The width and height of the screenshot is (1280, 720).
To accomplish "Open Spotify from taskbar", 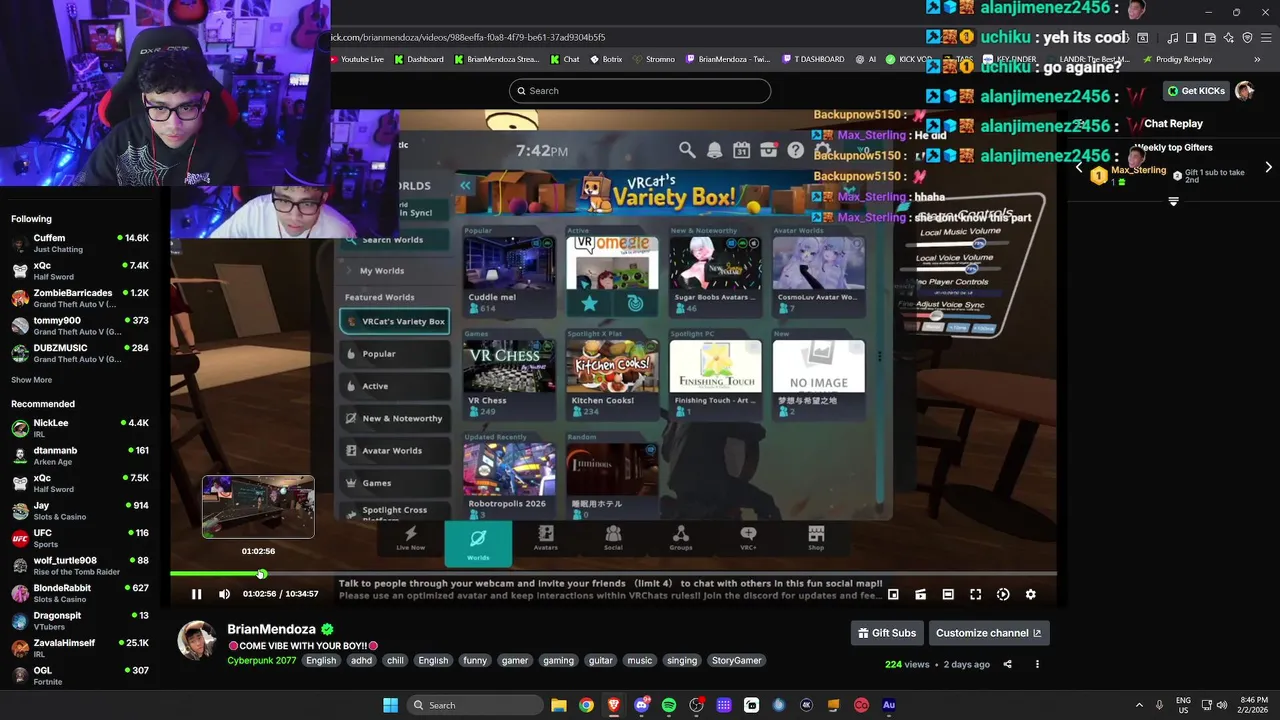I will click(x=669, y=705).
